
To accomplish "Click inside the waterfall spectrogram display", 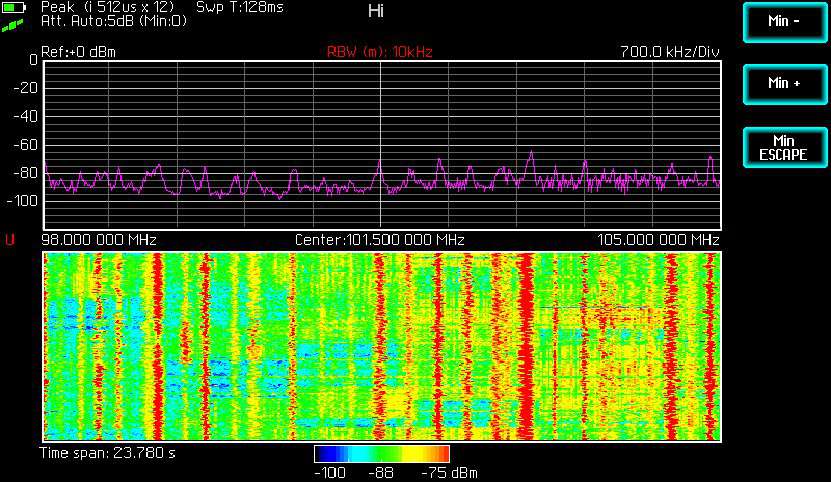I will click(381, 346).
